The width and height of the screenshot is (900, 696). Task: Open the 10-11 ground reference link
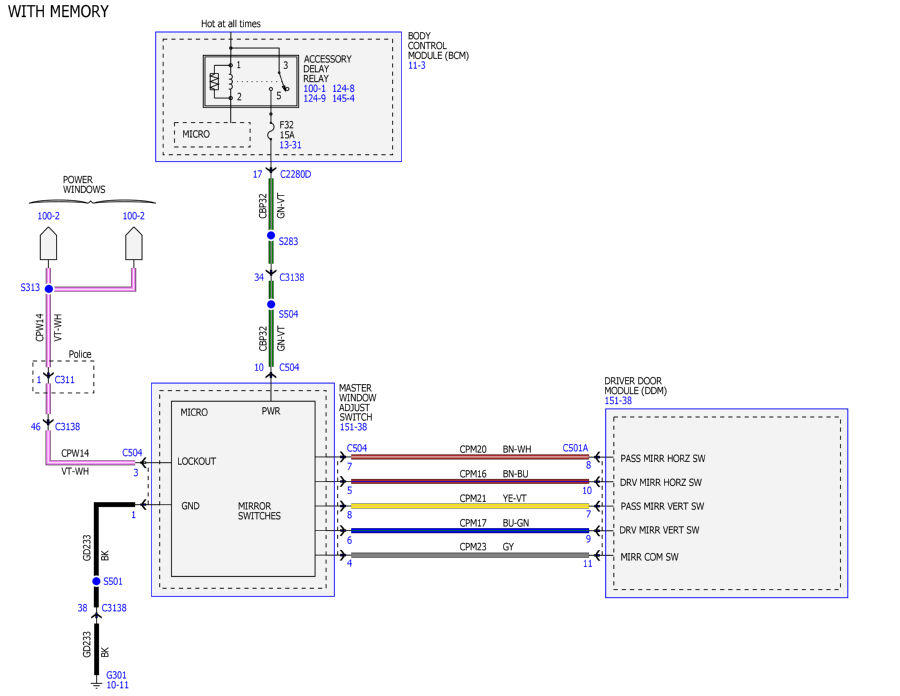tap(118, 685)
